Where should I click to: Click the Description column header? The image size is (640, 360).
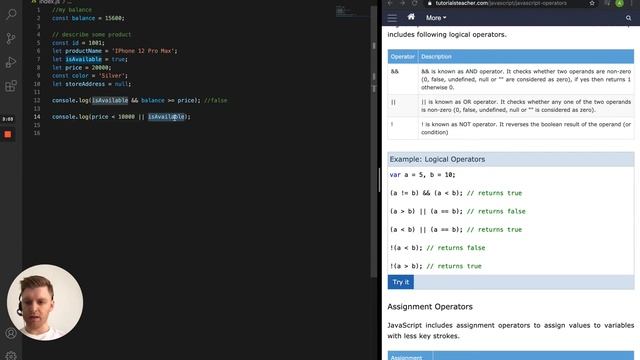(526, 57)
